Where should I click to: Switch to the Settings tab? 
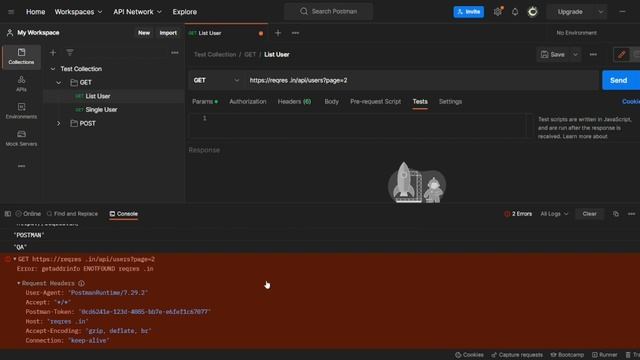(x=450, y=102)
